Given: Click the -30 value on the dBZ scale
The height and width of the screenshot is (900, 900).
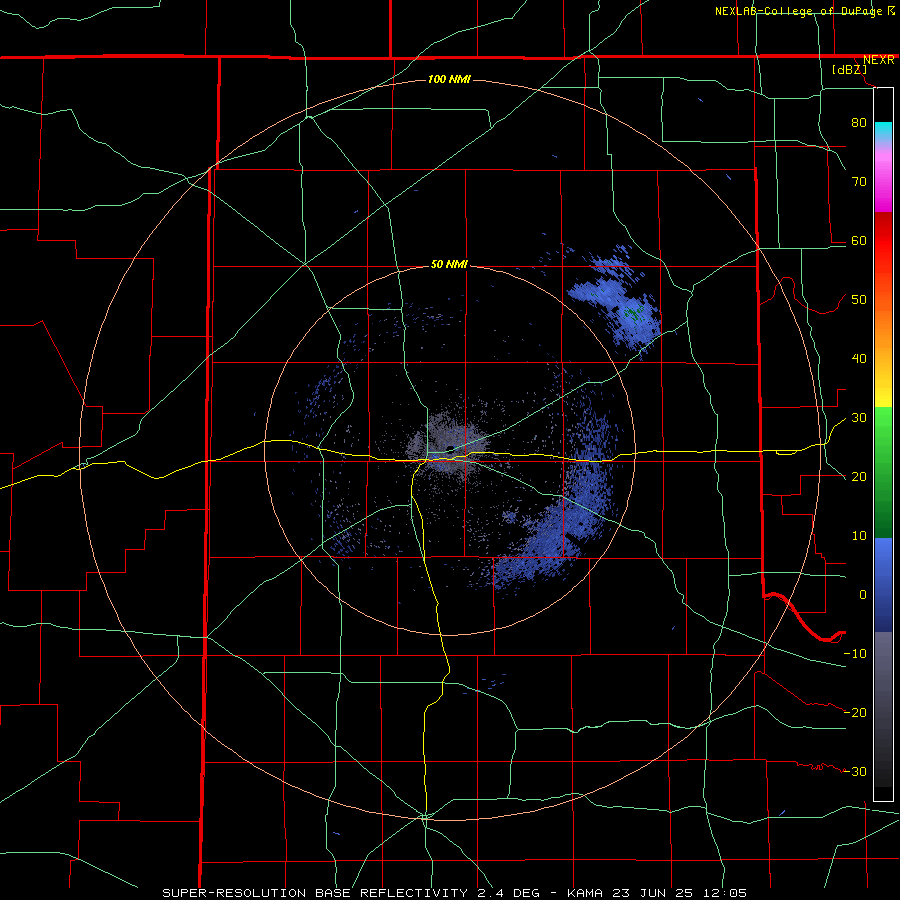Looking at the screenshot, I should tap(855, 771).
